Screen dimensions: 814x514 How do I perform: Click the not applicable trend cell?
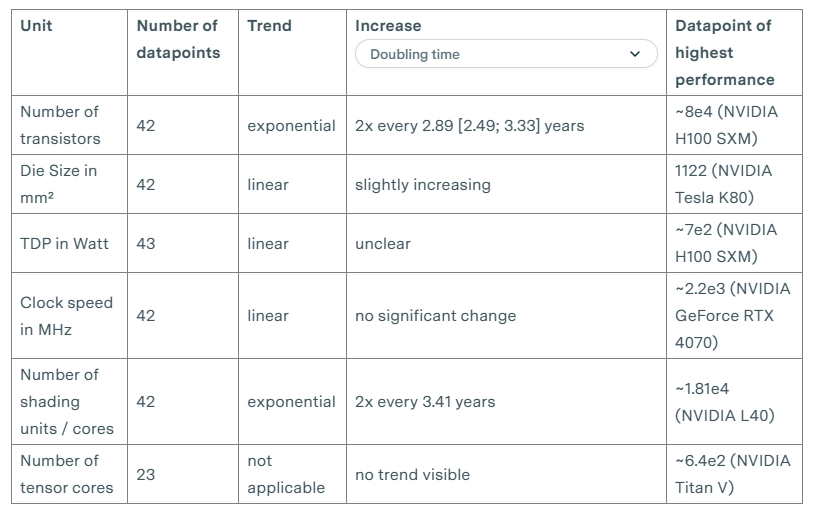(286, 474)
